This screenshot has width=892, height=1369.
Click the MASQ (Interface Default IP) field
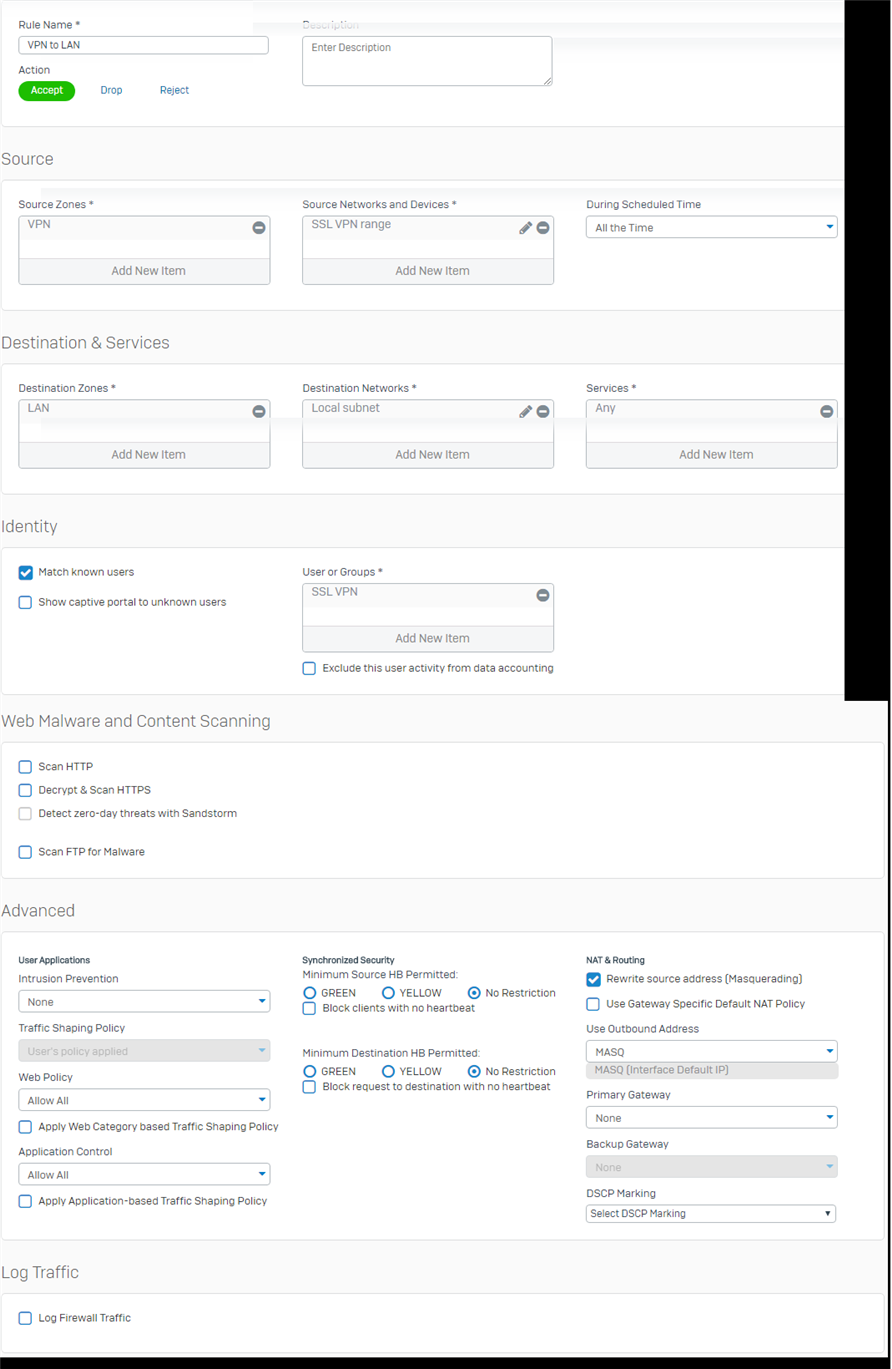click(x=712, y=1071)
